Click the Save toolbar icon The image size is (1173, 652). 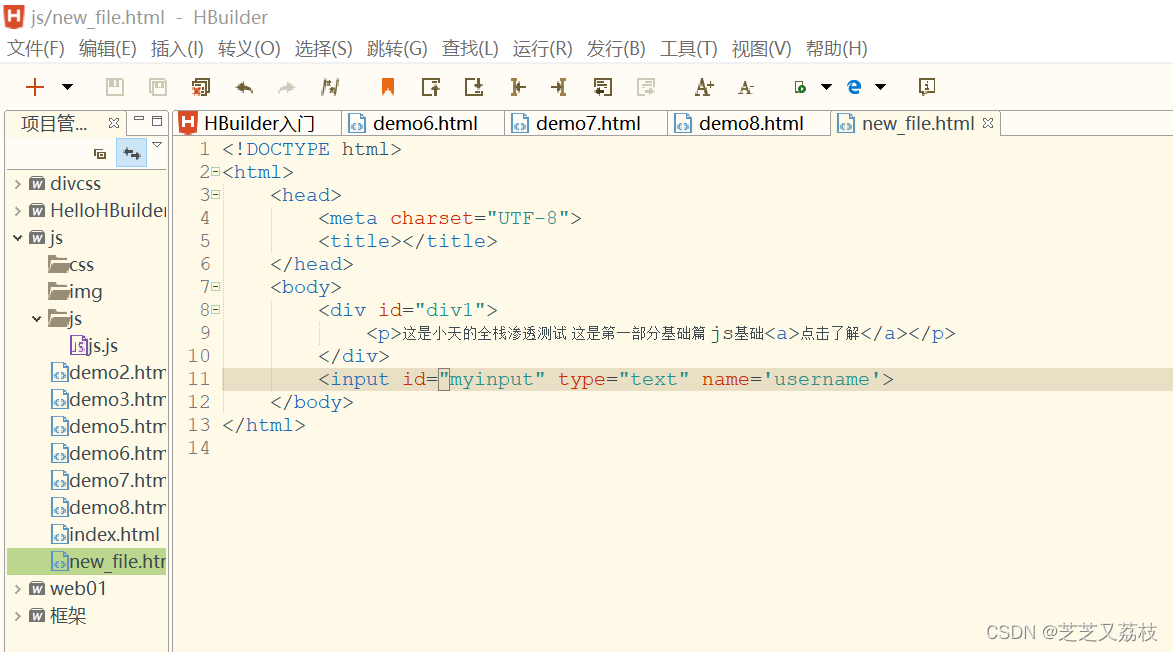(114, 87)
